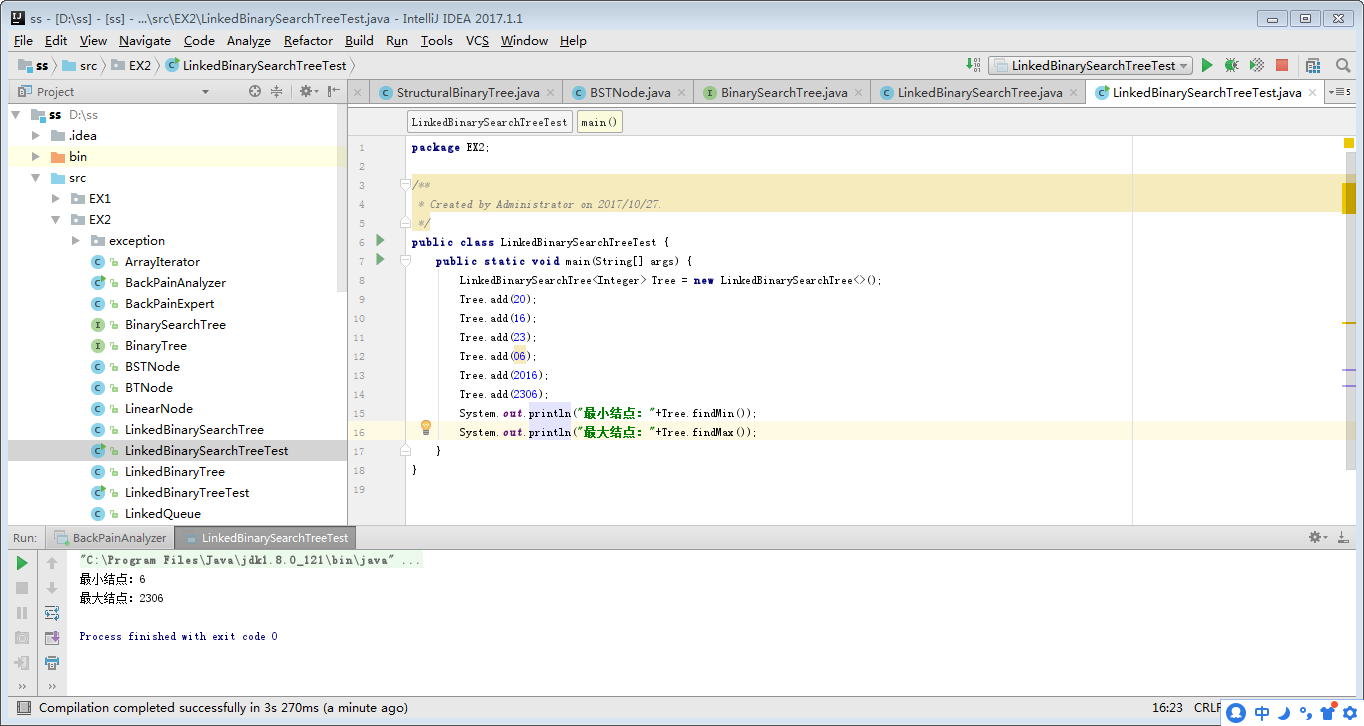The height and width of the screenshot is (726, 1364).
Task: Expand the exception package
Action: (76, 241)
